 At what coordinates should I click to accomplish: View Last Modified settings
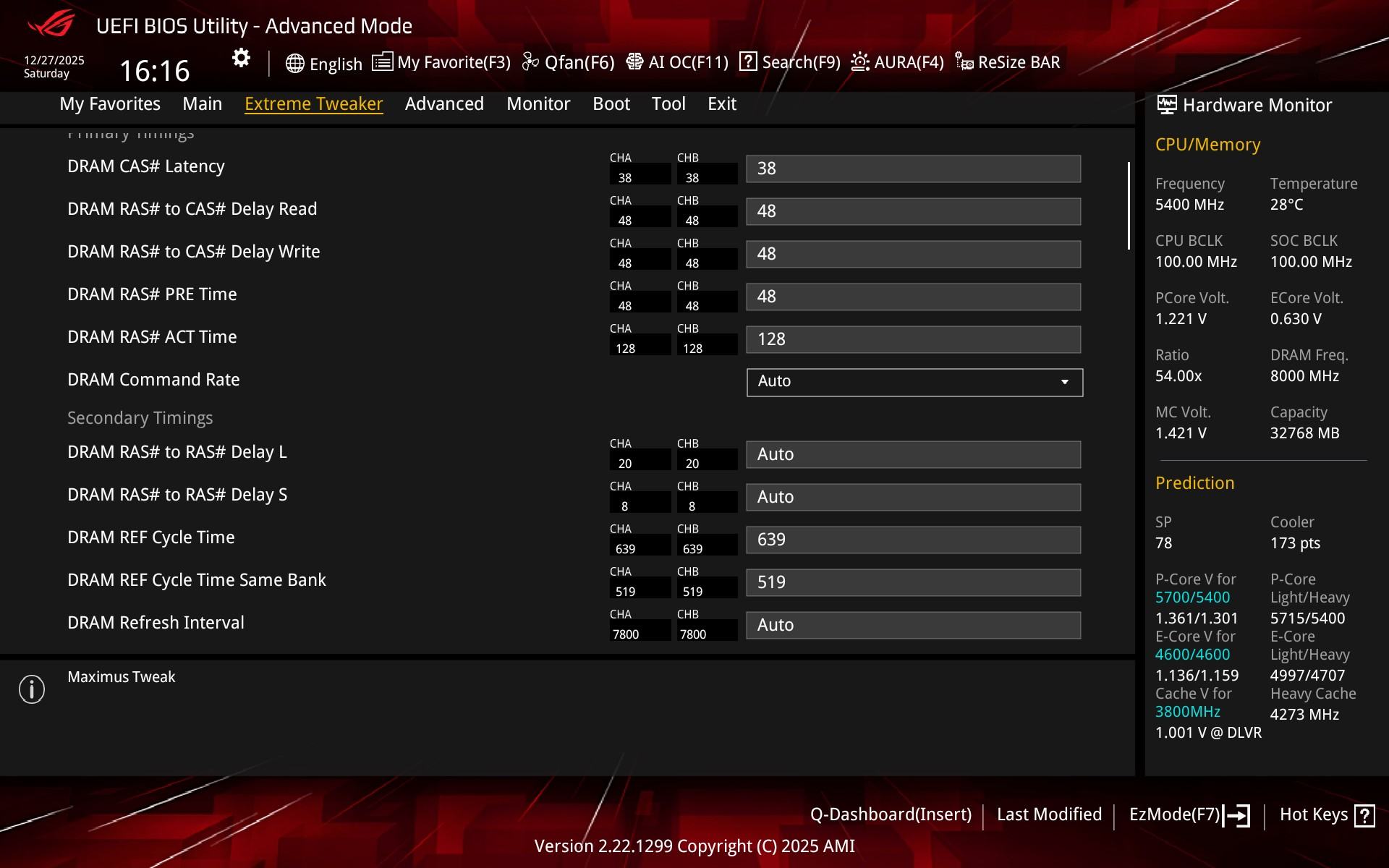click(x=1049, y=814)
